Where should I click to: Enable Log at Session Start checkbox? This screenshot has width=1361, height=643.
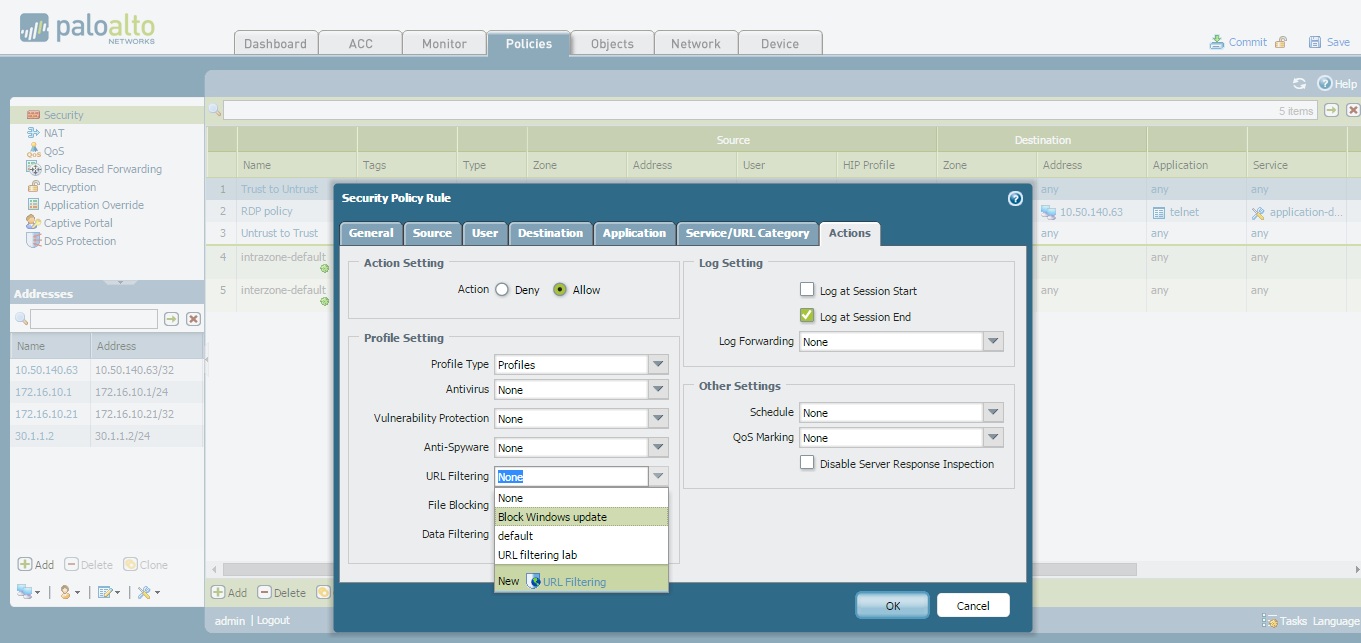807,290
